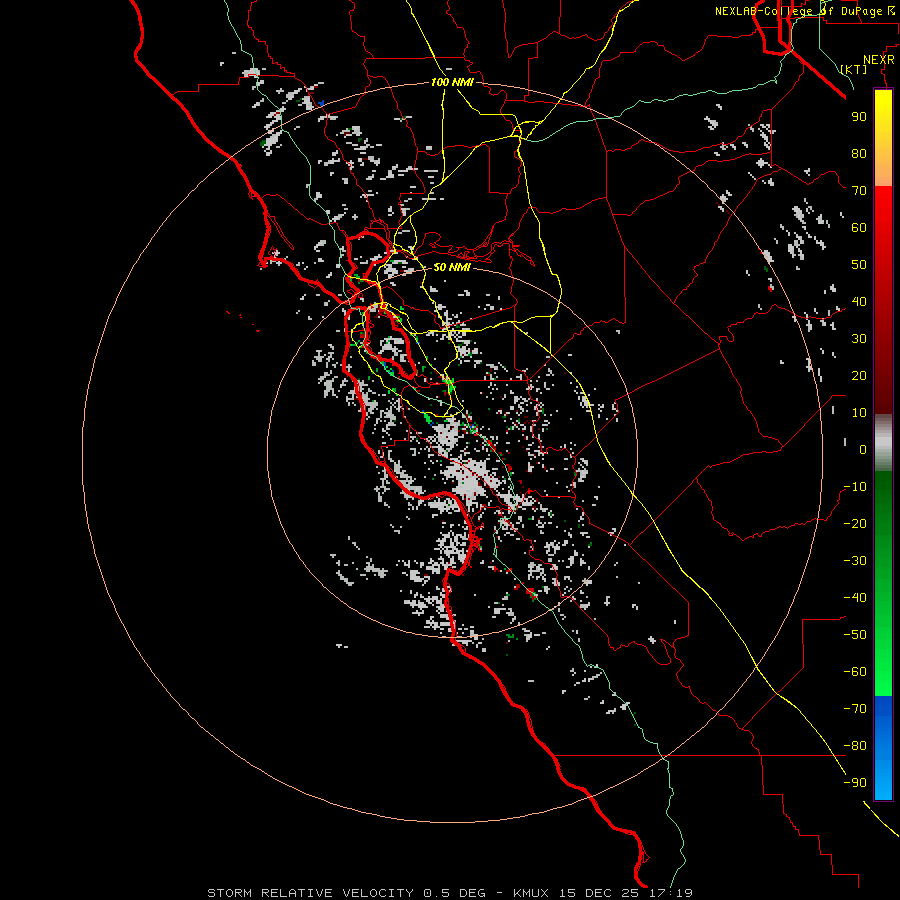Click the "-40" value on the velocity scale

coord(855,598)
